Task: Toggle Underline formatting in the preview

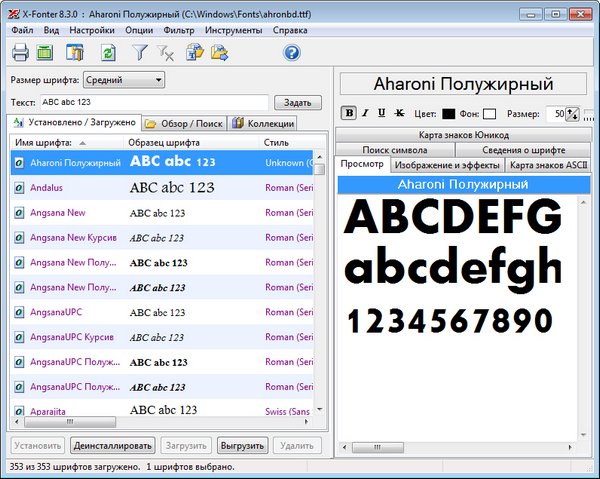Action: (x=383, y=113)
